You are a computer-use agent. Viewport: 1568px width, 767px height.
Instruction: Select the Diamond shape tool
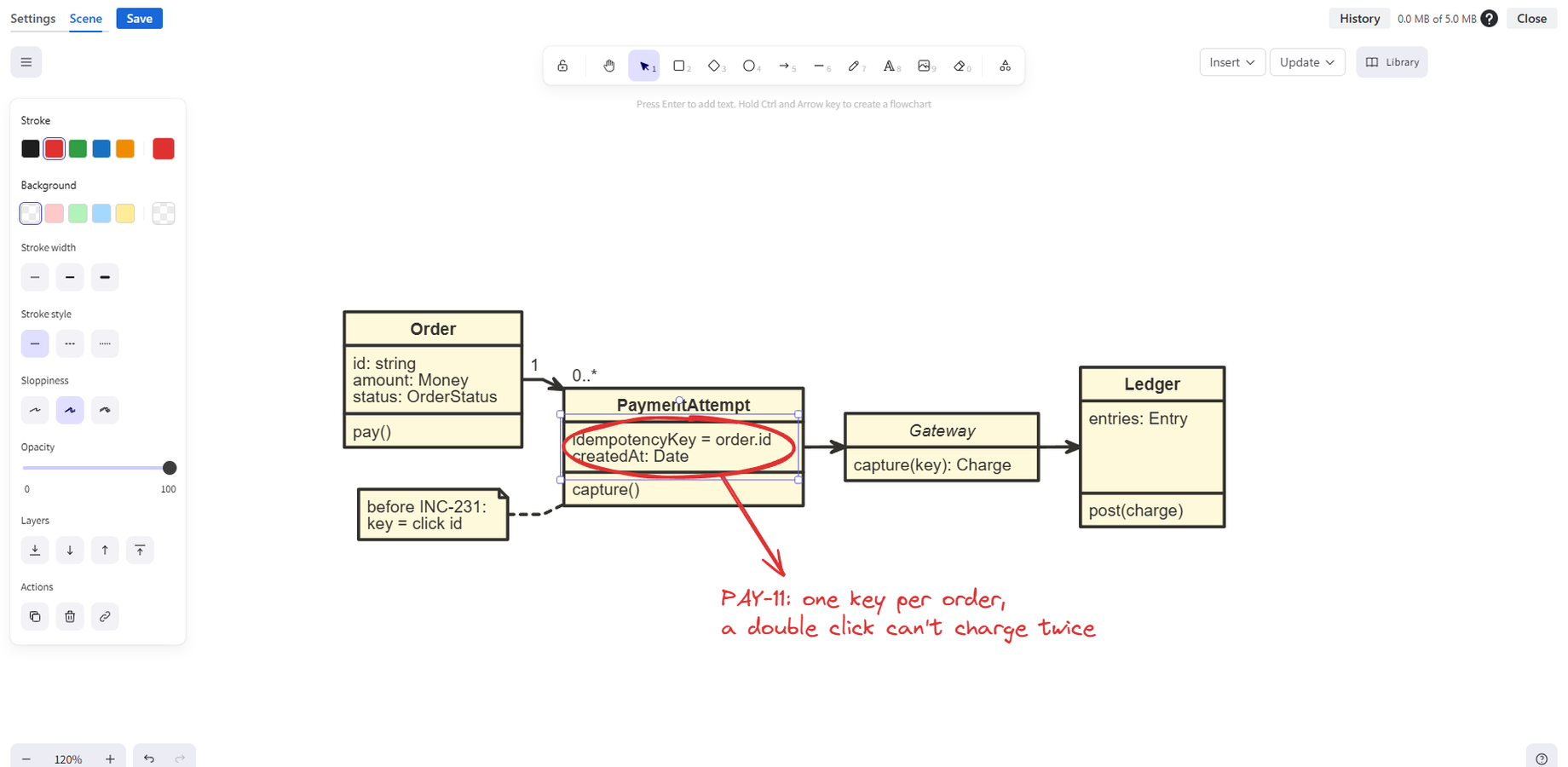pyautogui.click(x=715, y=66)
